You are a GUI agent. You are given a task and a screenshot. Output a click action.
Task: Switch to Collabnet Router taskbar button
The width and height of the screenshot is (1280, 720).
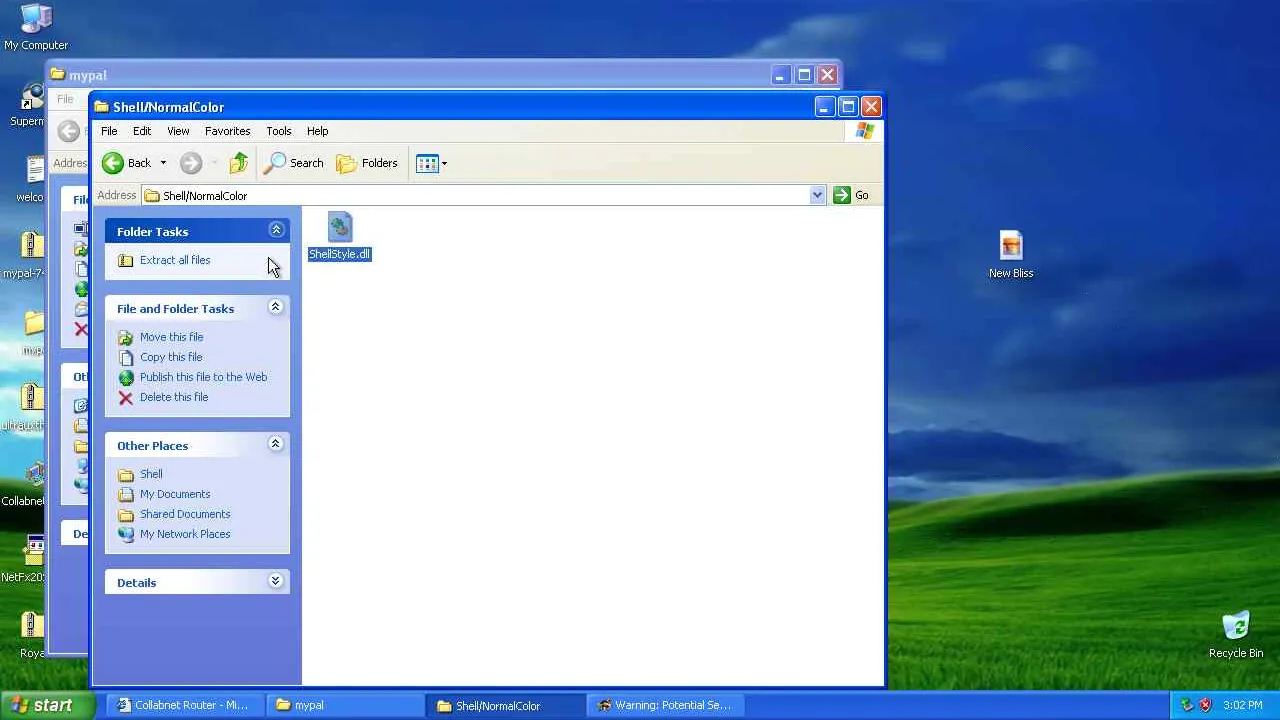coord(183,705)
